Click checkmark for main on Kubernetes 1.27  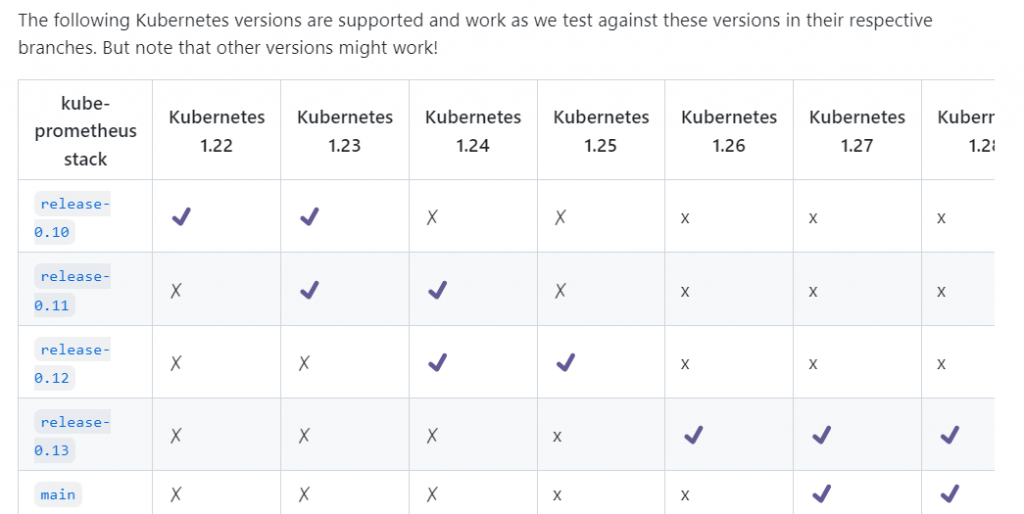(x=821, y=493)
